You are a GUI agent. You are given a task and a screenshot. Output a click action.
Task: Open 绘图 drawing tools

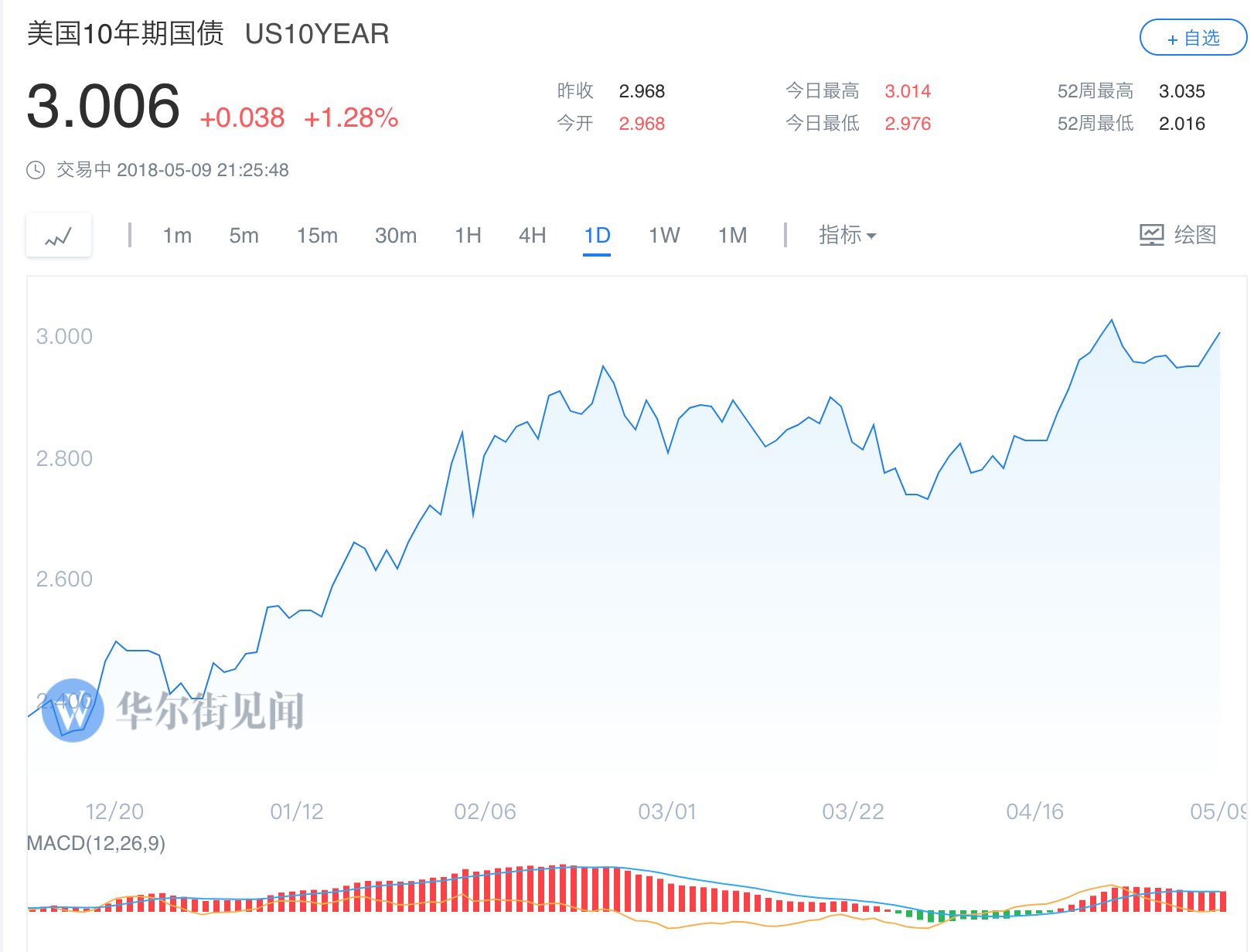coord(1178,235)
